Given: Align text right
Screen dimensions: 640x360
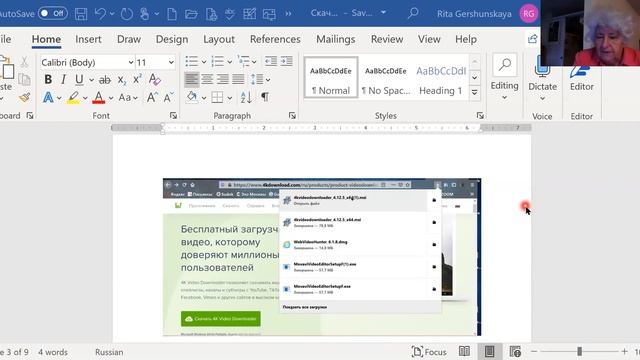Looking at the screenshot, I should 222,79.
